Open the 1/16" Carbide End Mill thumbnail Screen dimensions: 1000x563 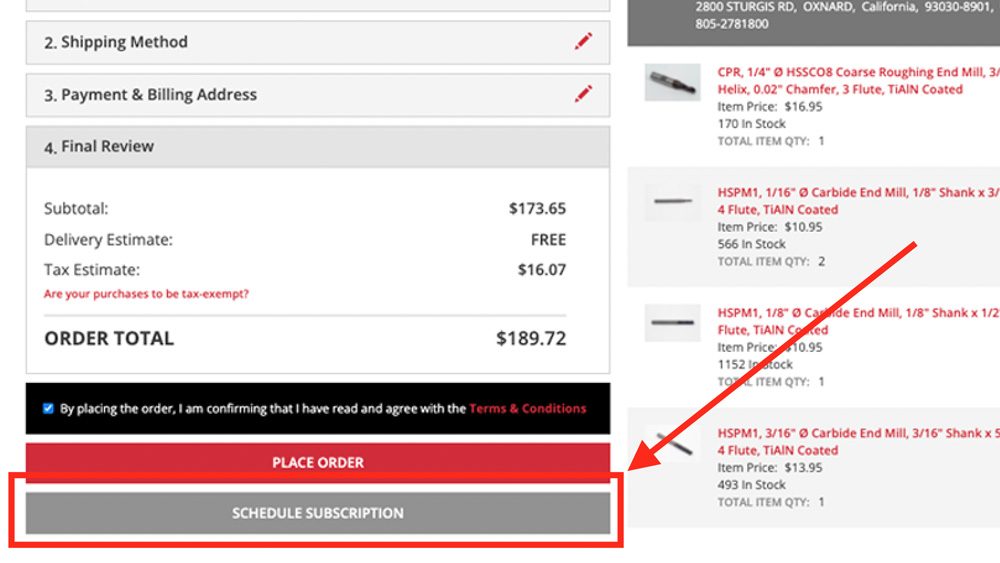(x=672, y=201)
